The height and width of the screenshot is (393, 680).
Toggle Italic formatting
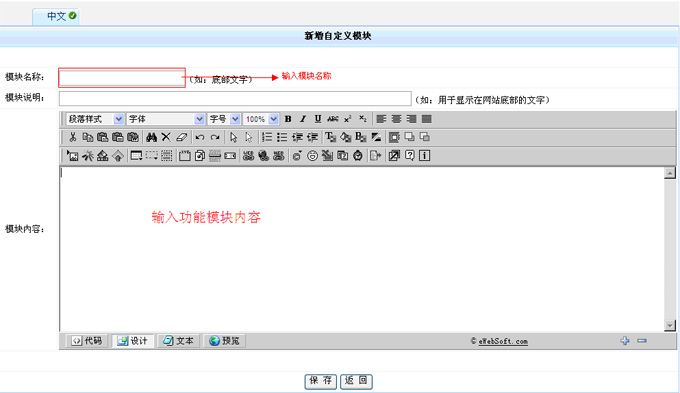coord(303,119)
